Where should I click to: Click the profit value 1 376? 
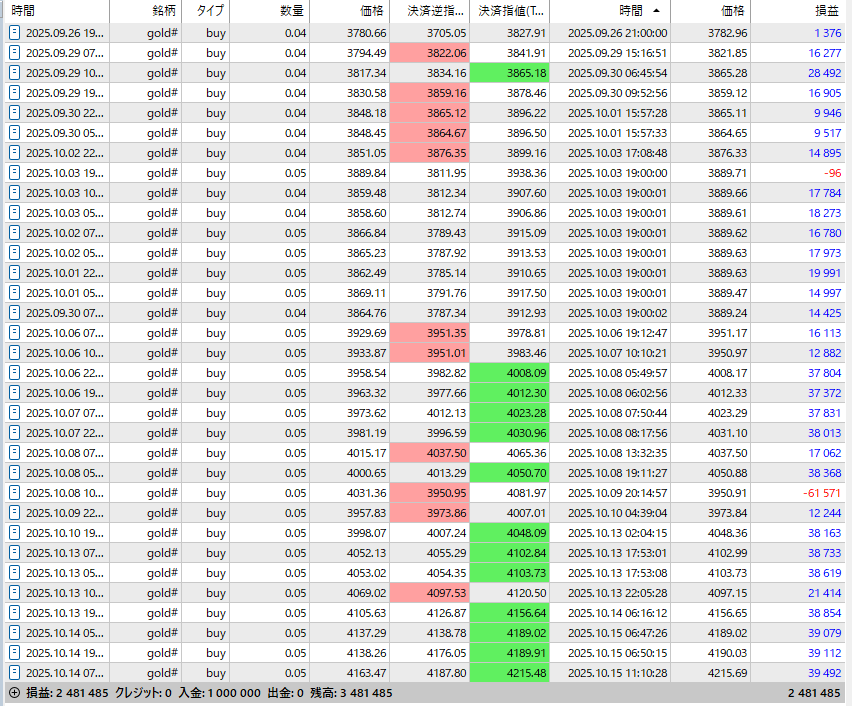point(828,33)
